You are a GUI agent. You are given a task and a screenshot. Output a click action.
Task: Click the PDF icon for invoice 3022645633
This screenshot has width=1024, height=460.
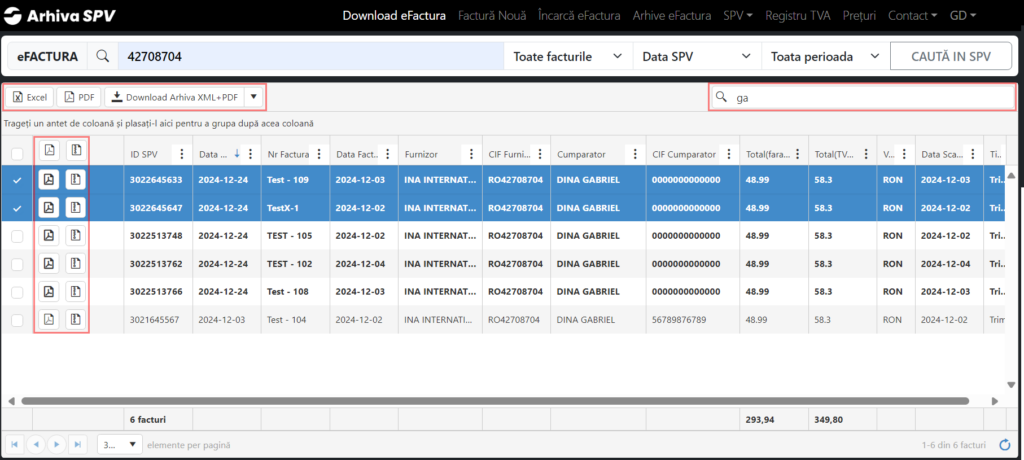tap(48, 180)
